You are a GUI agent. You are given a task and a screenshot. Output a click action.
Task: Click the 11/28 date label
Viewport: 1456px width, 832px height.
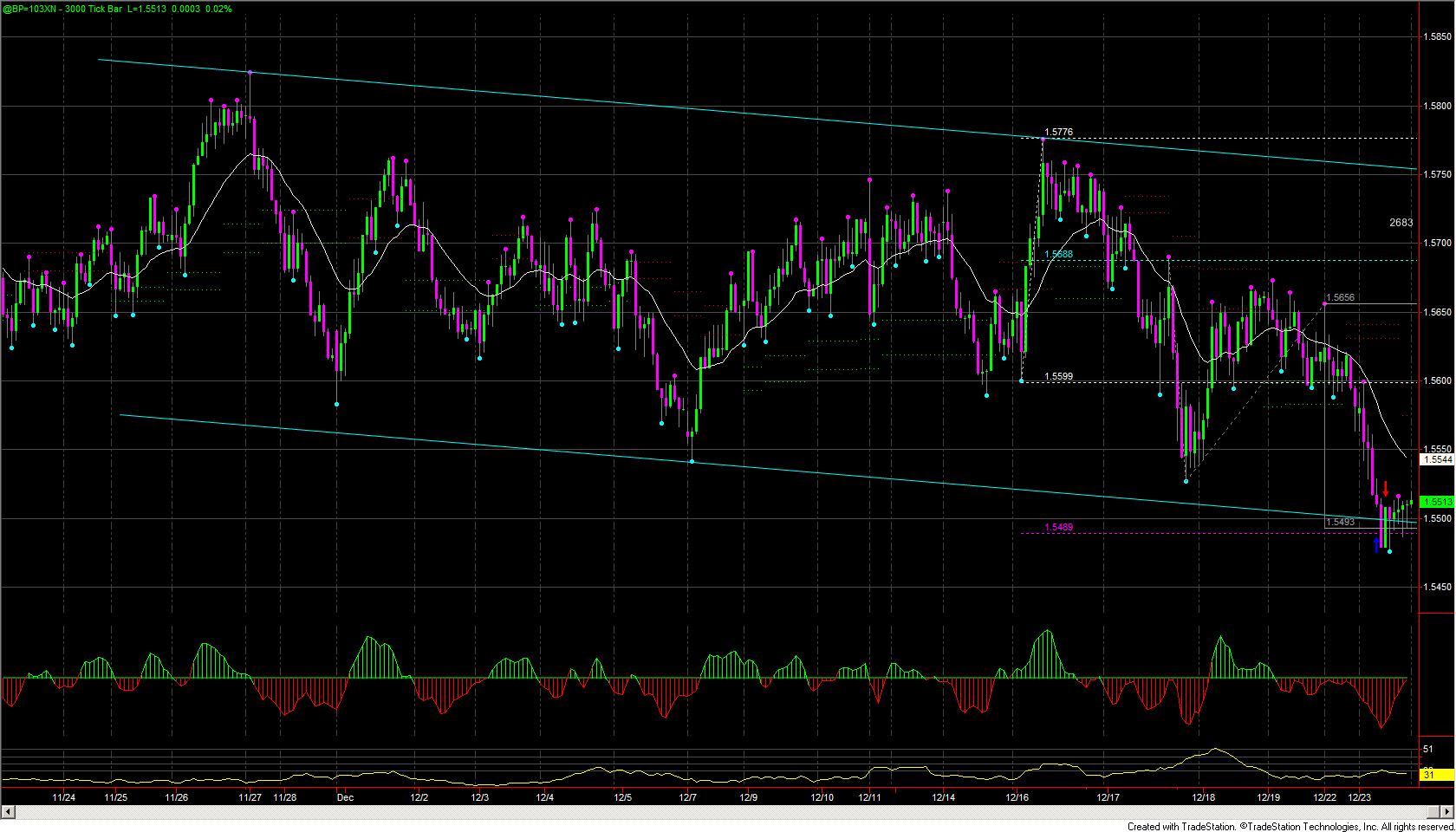pos(285,796)
